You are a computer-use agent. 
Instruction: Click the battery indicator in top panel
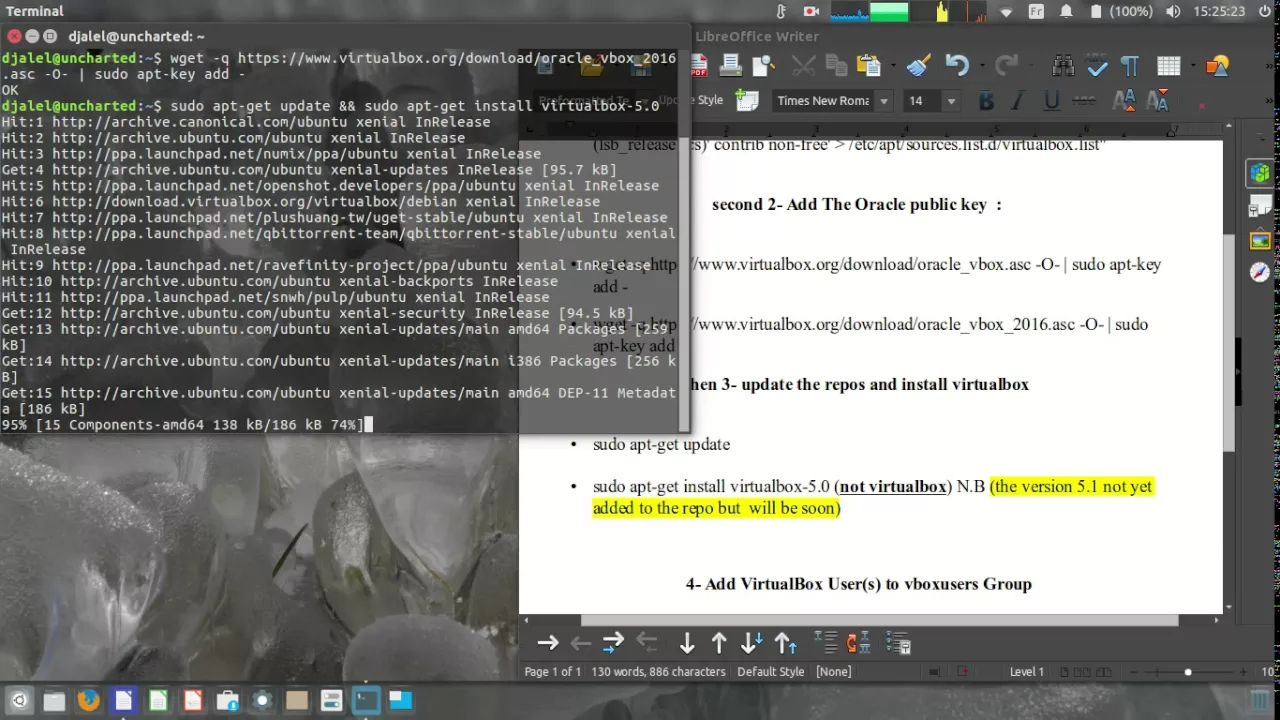[1120, 11]
